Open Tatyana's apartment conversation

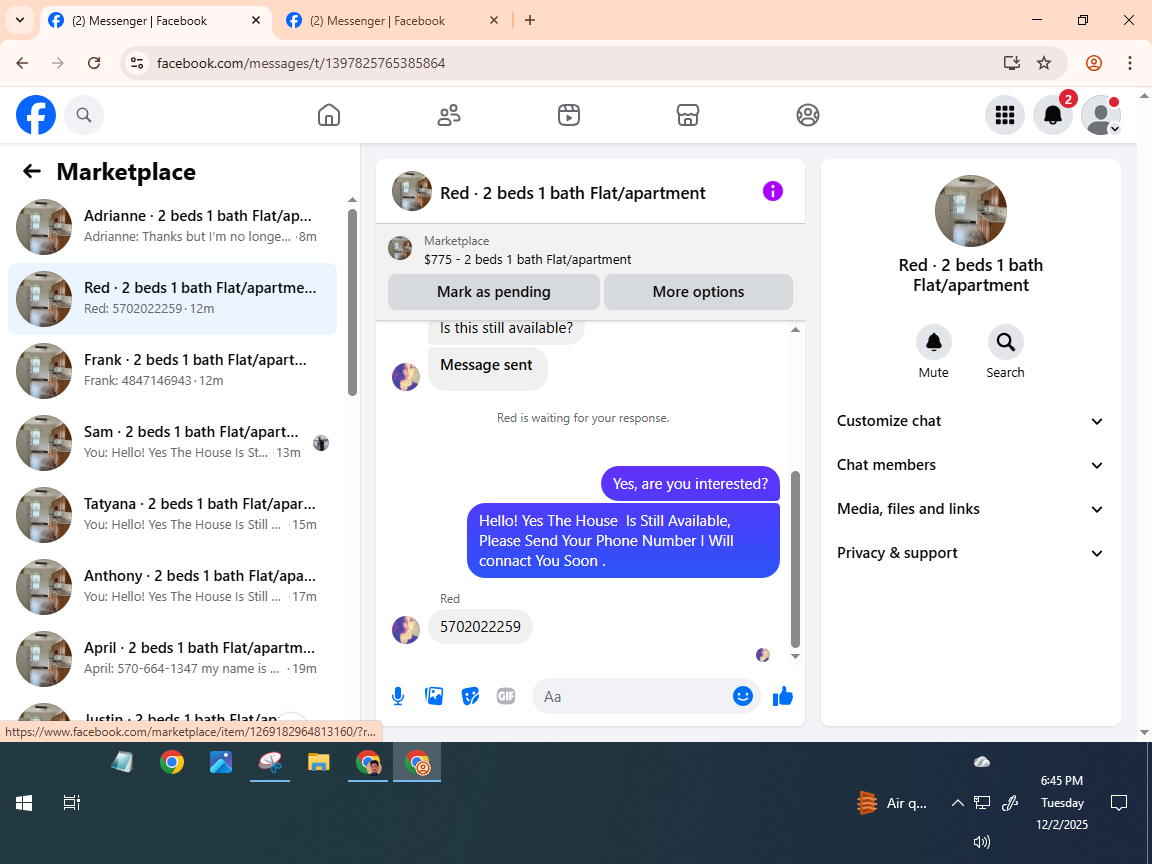click(x=172, y=514)
